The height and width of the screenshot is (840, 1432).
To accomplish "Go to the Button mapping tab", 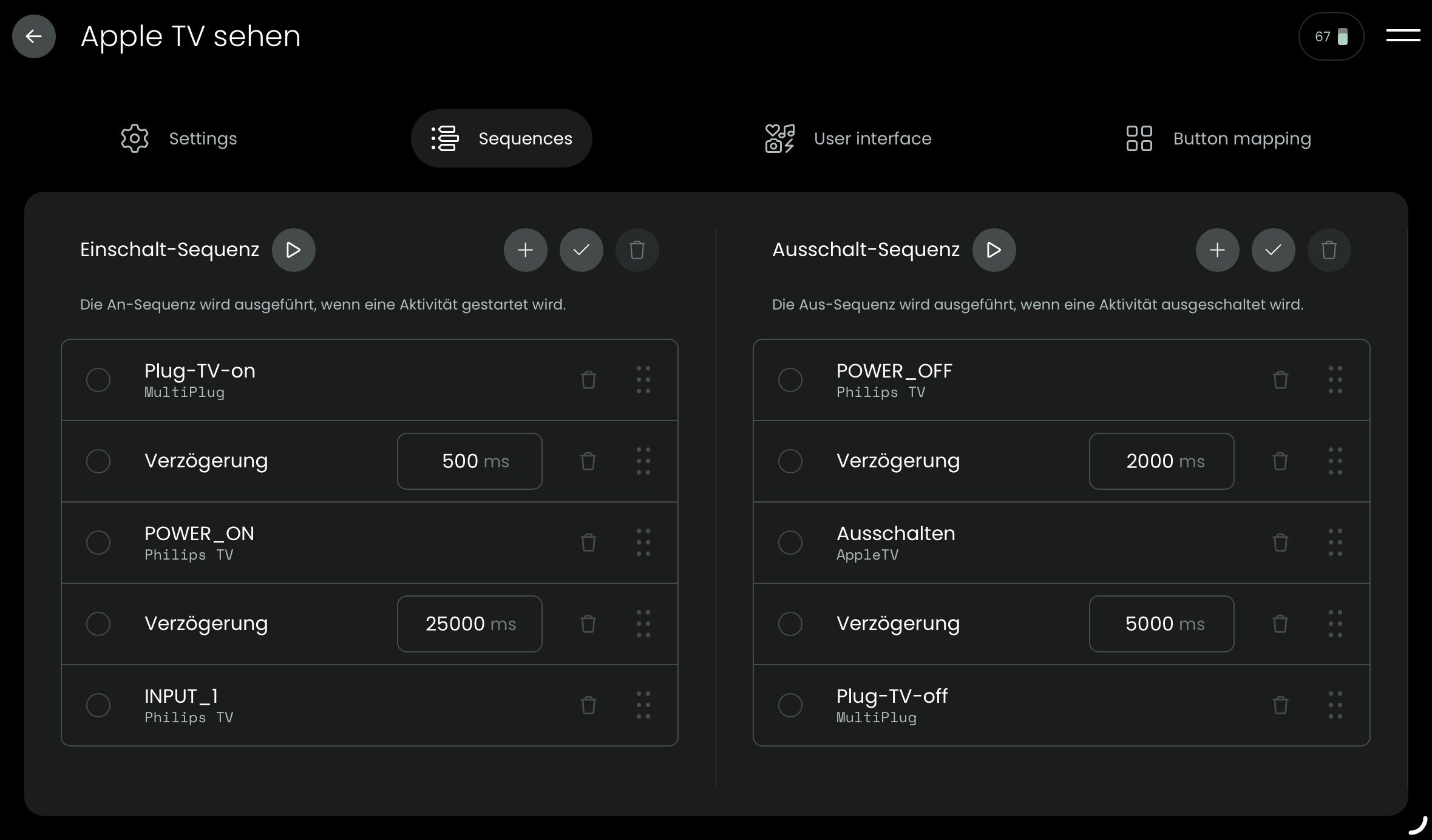I will coord(1218,138).
